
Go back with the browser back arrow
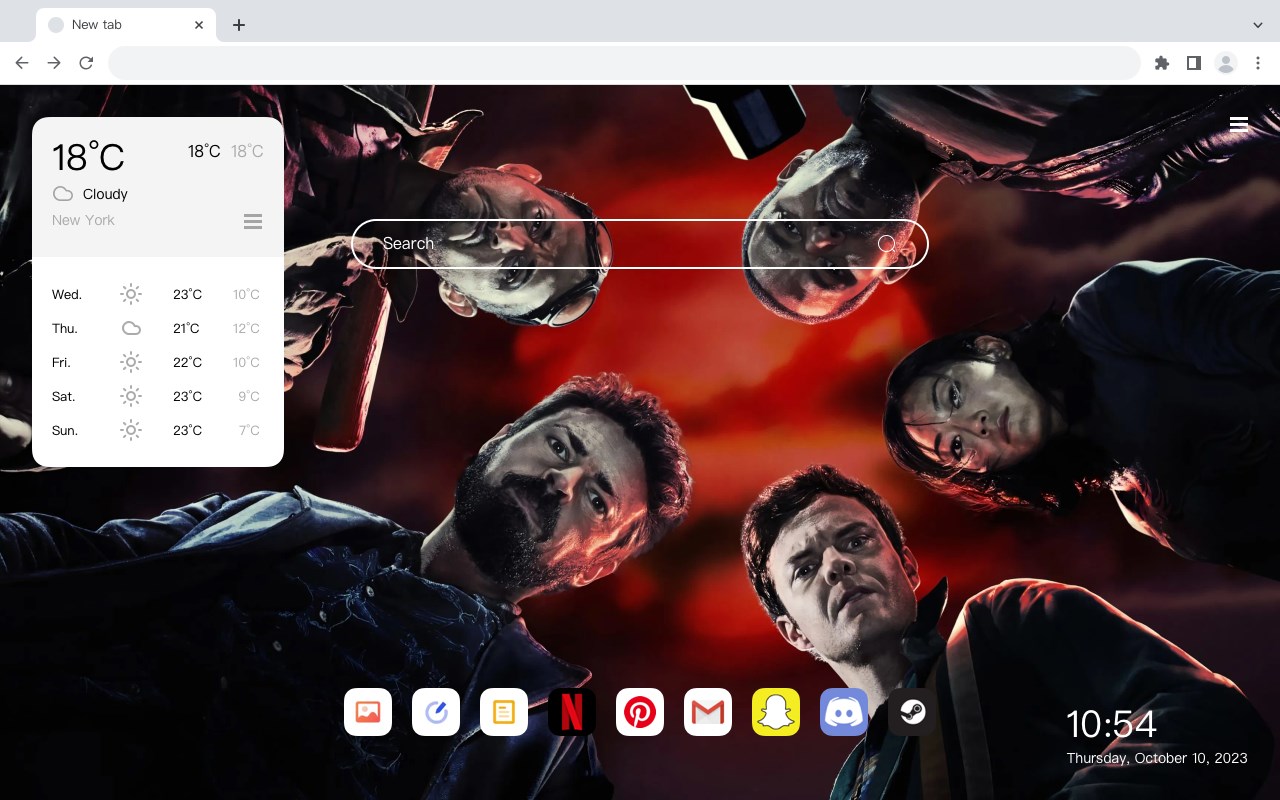pyautogui.click(x=22, y=63)
